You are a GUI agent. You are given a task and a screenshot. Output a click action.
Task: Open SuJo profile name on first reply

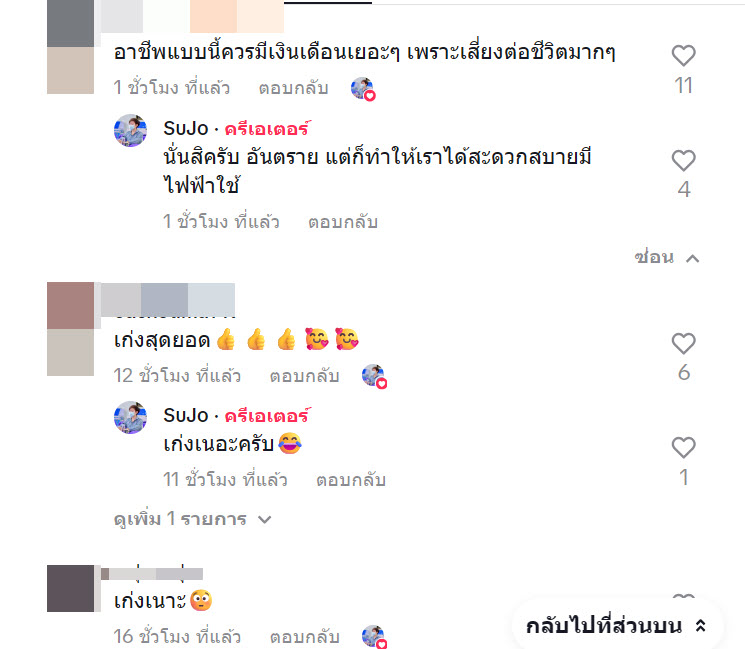click(186, 128)
